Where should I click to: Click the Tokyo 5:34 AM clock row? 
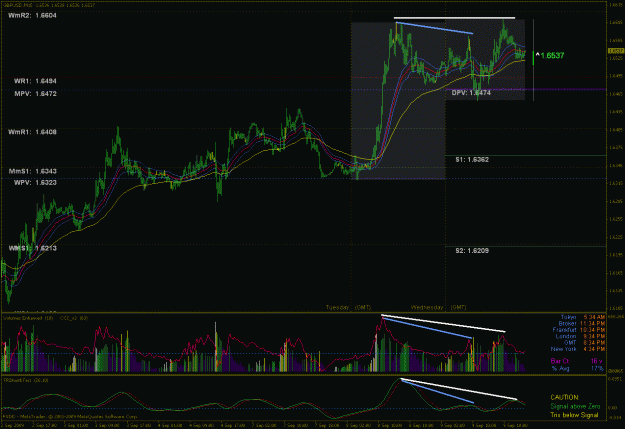[583, 317]
